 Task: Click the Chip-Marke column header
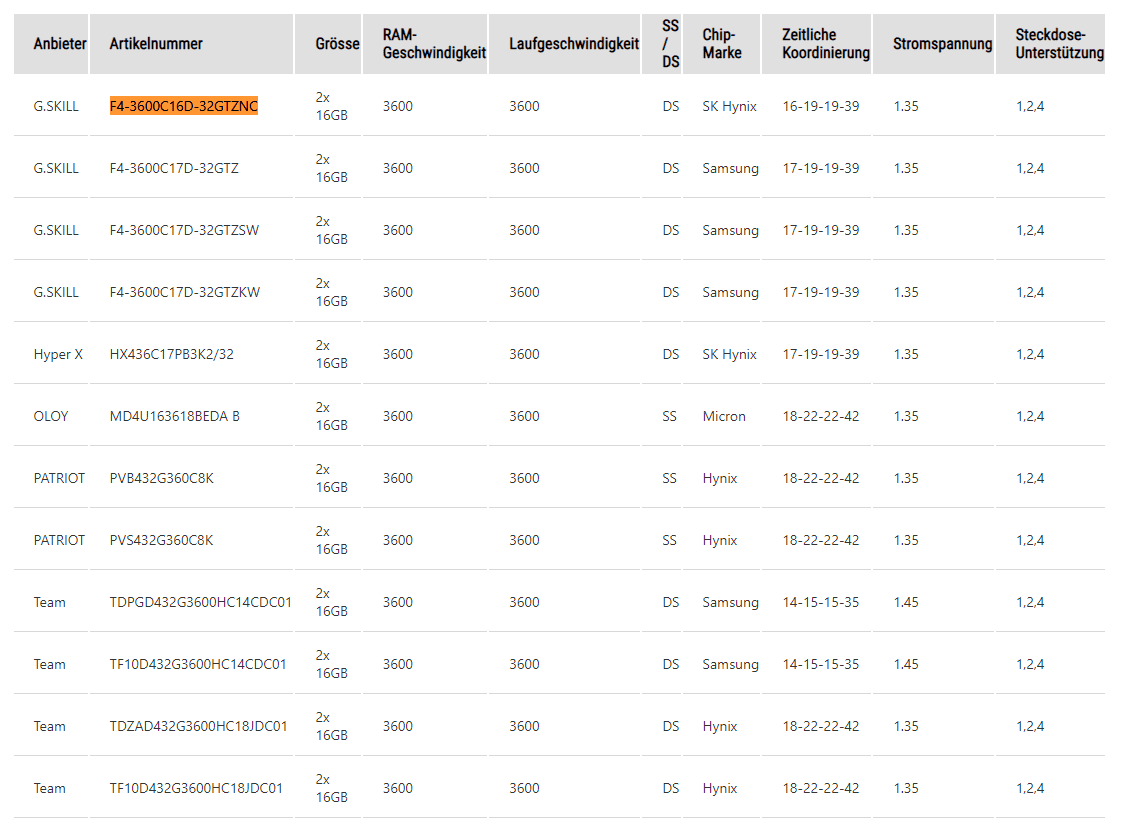(x=722, y=44)
